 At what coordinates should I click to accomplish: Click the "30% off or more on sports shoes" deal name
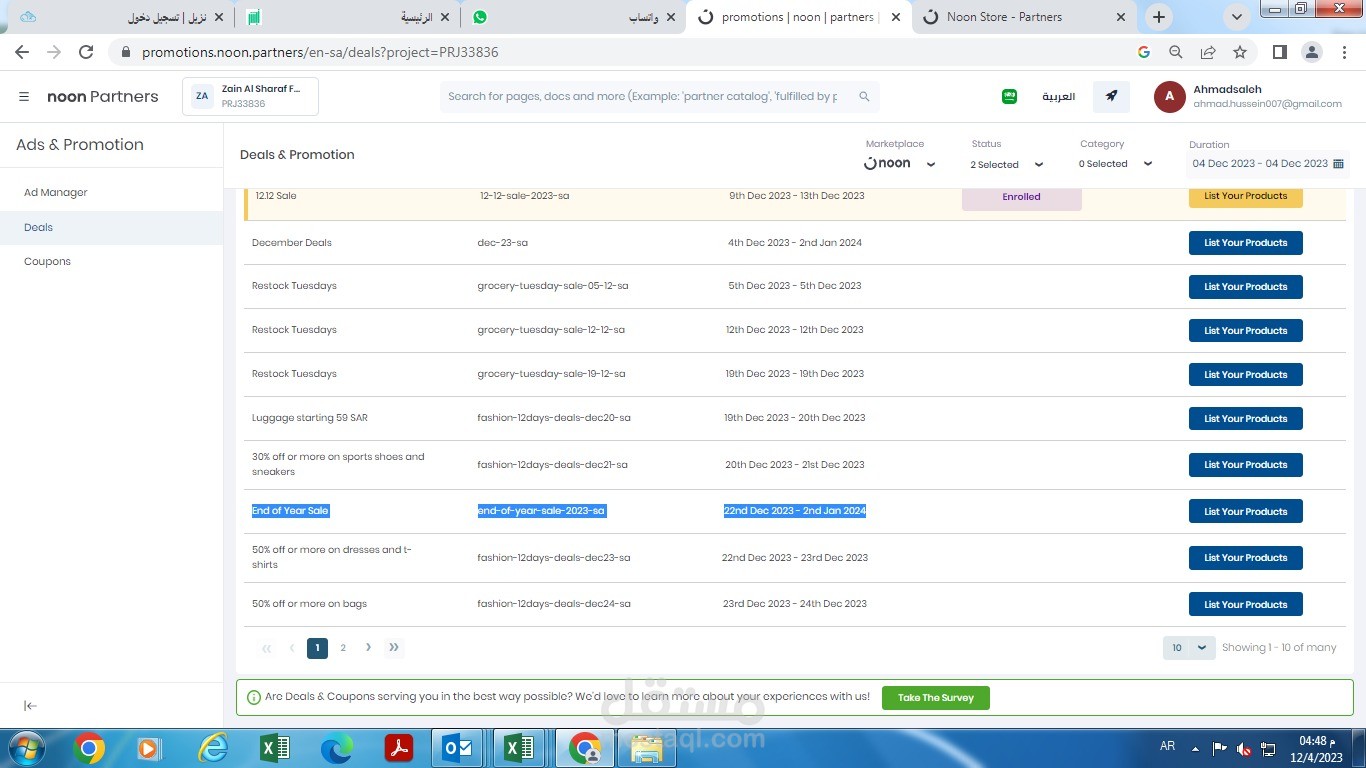[338, 464]
